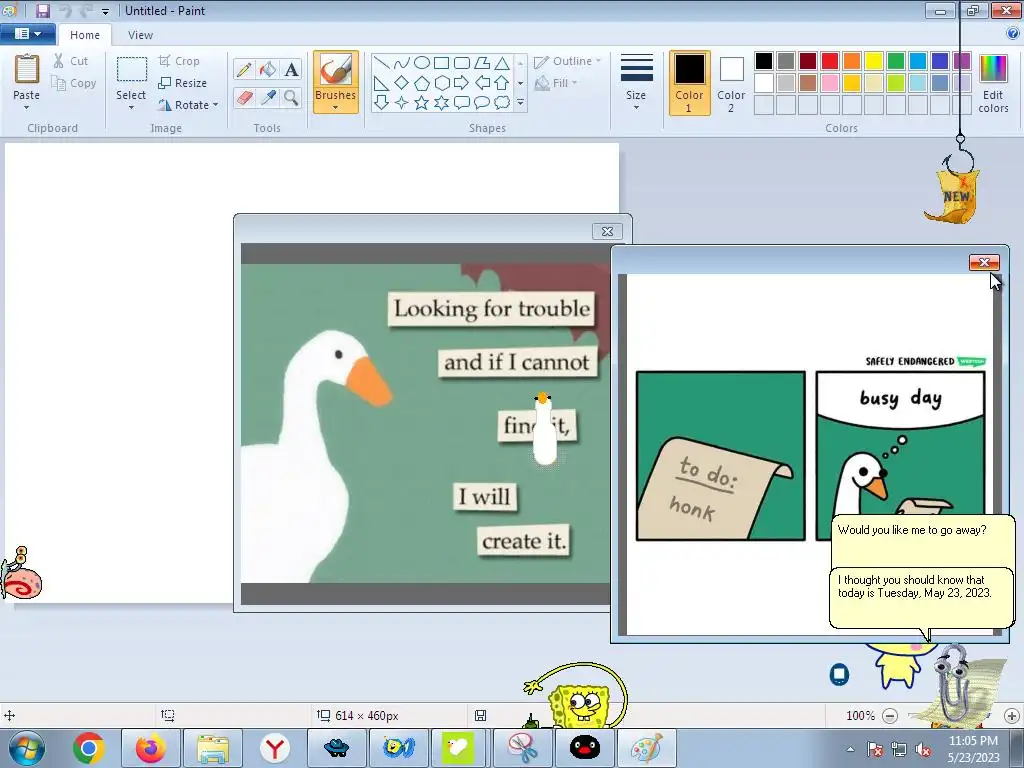Open the Windows Start button
Image resolution: width=1024 pixels, height=768 pixels.
point(27,748)
